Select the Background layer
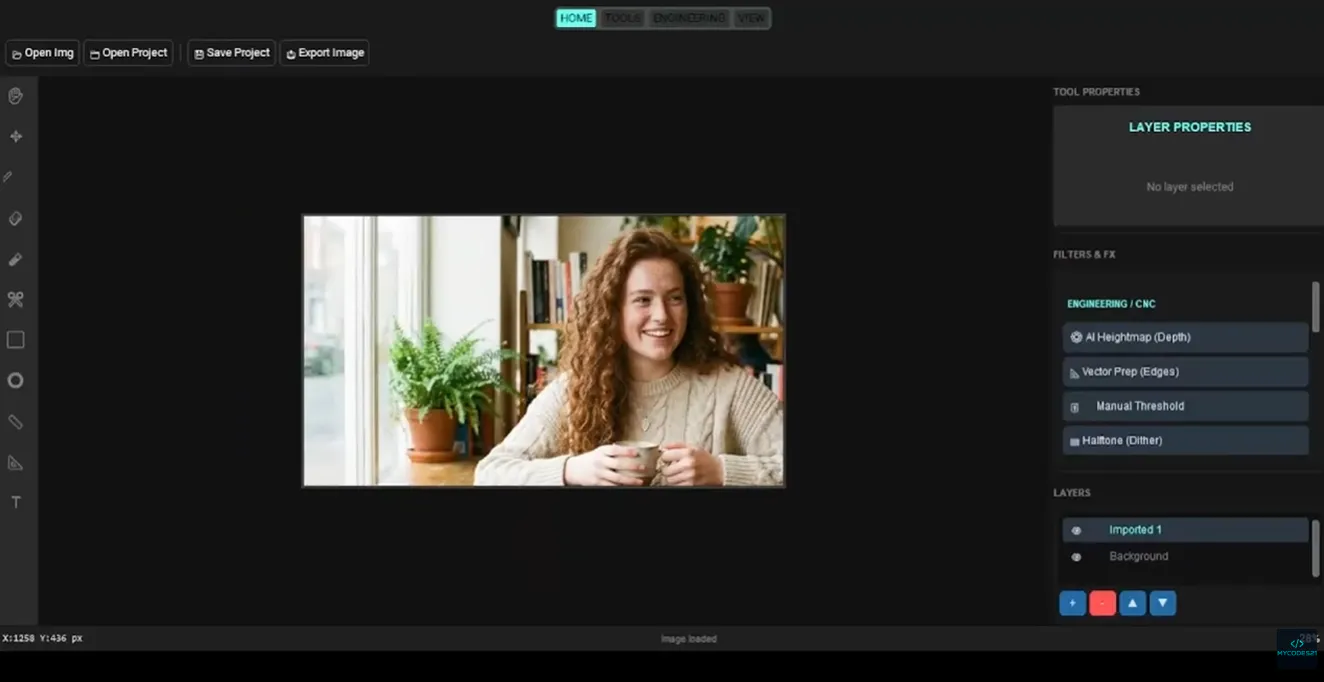The image size is (1324, 682). tap(1185, 557)
